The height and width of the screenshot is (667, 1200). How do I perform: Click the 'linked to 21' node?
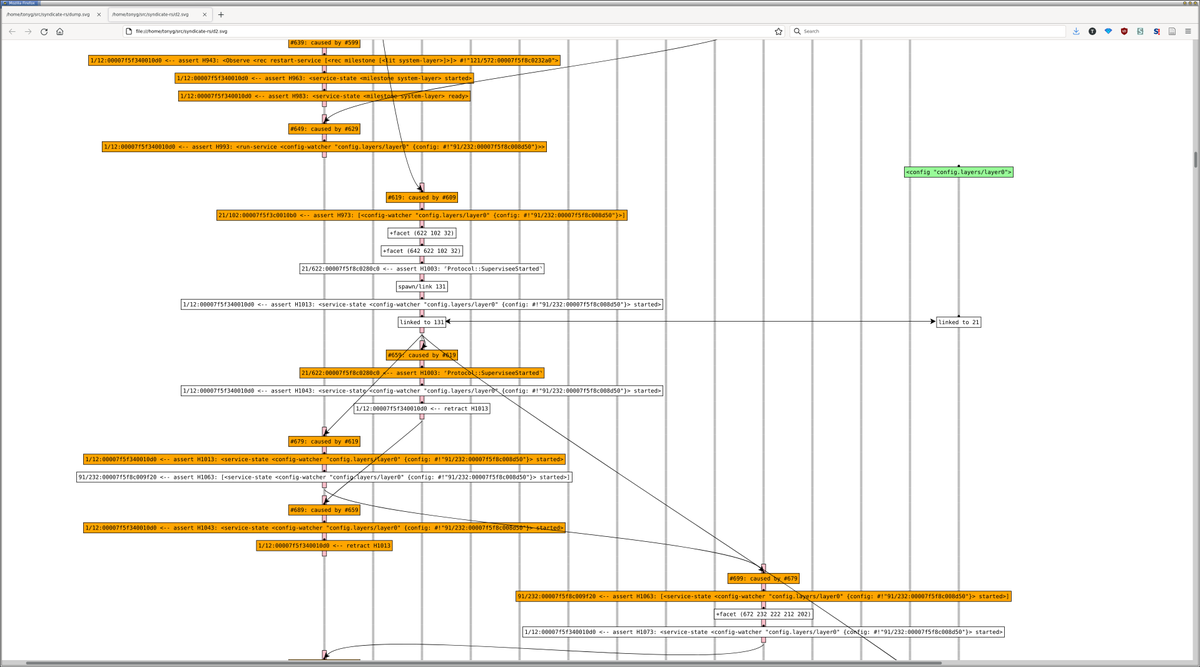click(x=958, y=322)
